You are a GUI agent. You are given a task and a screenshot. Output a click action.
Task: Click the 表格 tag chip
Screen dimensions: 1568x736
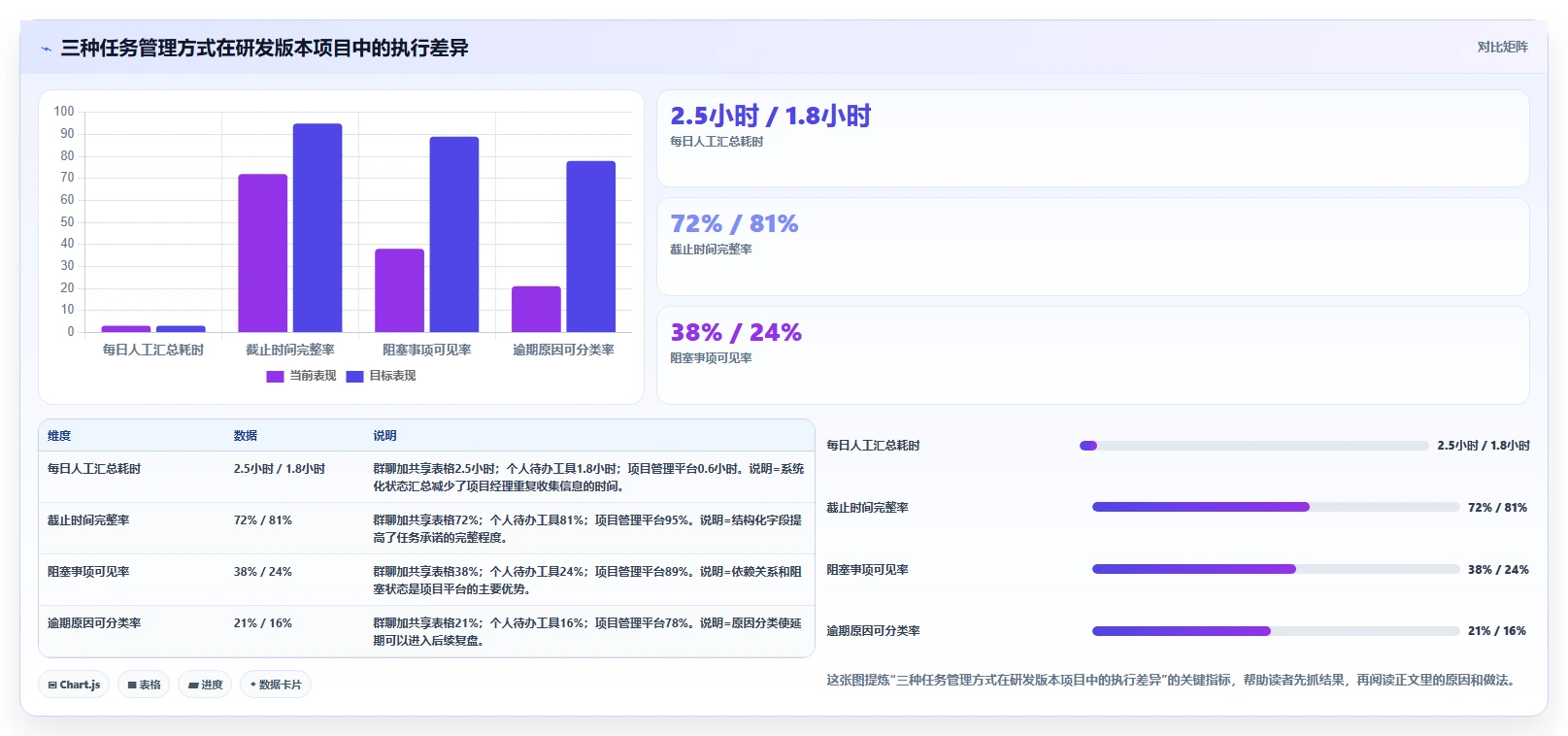click(x=144, y=685)
